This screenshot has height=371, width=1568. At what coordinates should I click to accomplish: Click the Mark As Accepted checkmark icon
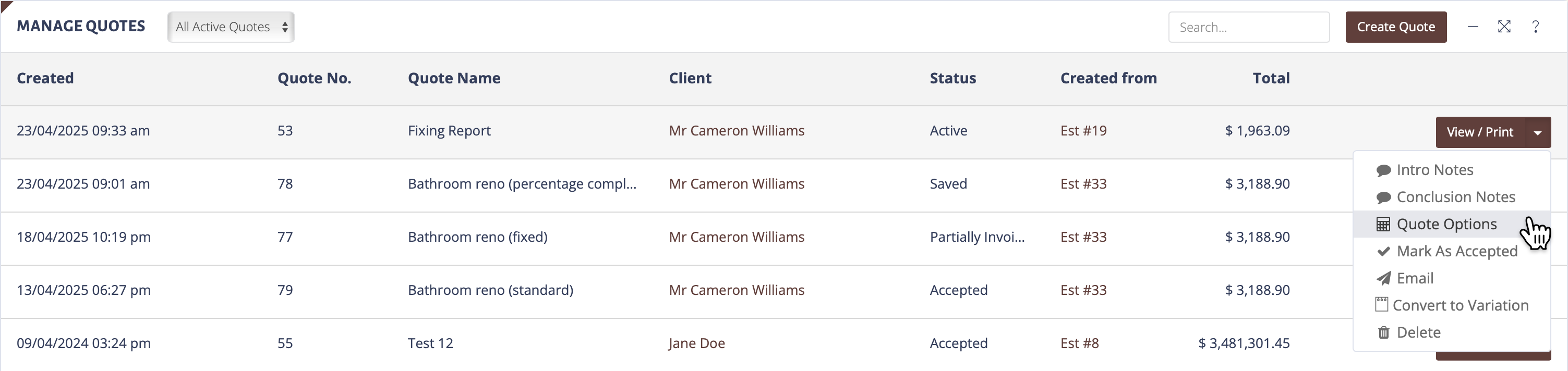pyautogui.click(x=1383, y=251)
